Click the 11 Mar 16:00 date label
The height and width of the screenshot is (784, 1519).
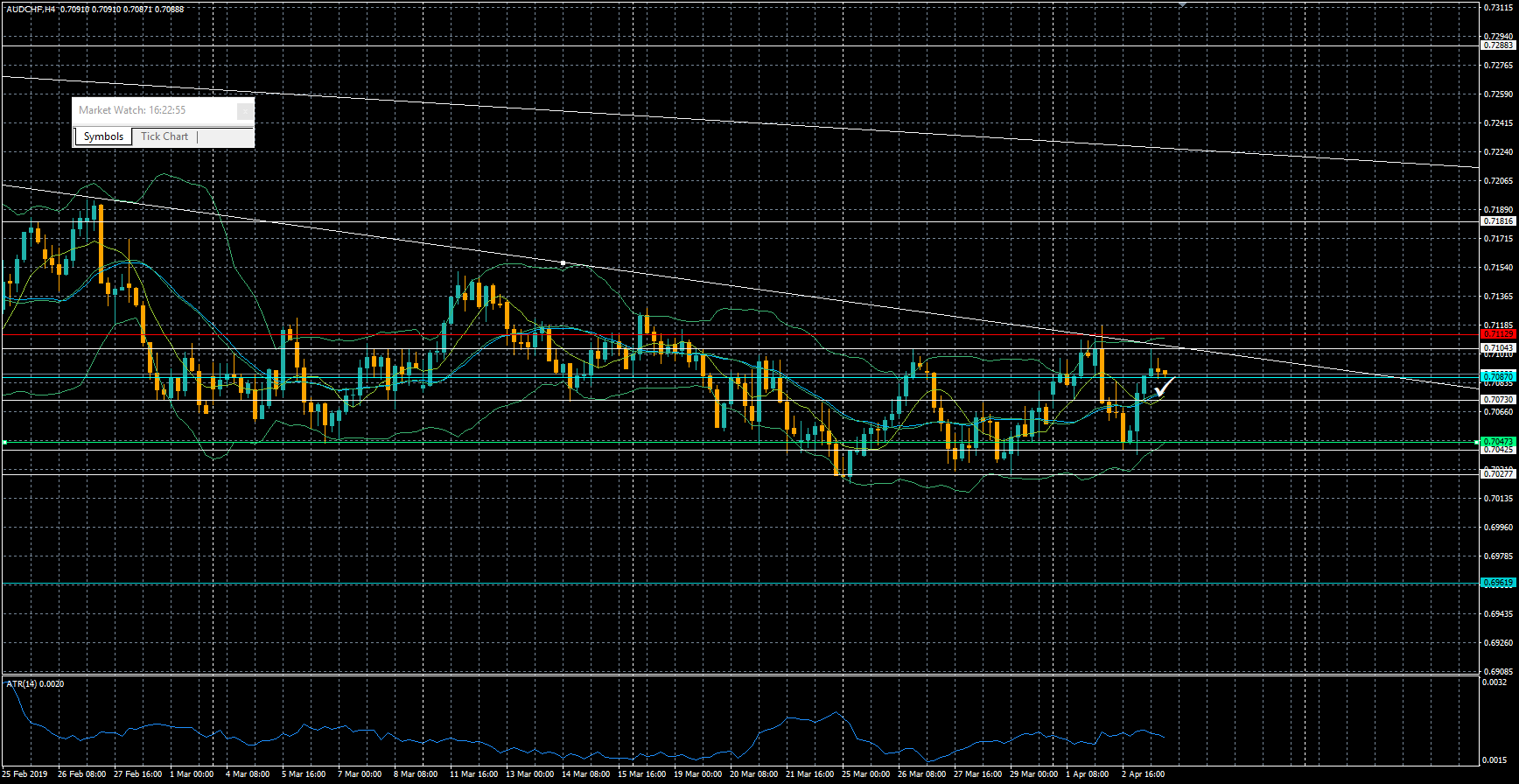click(x=473, y=773)
